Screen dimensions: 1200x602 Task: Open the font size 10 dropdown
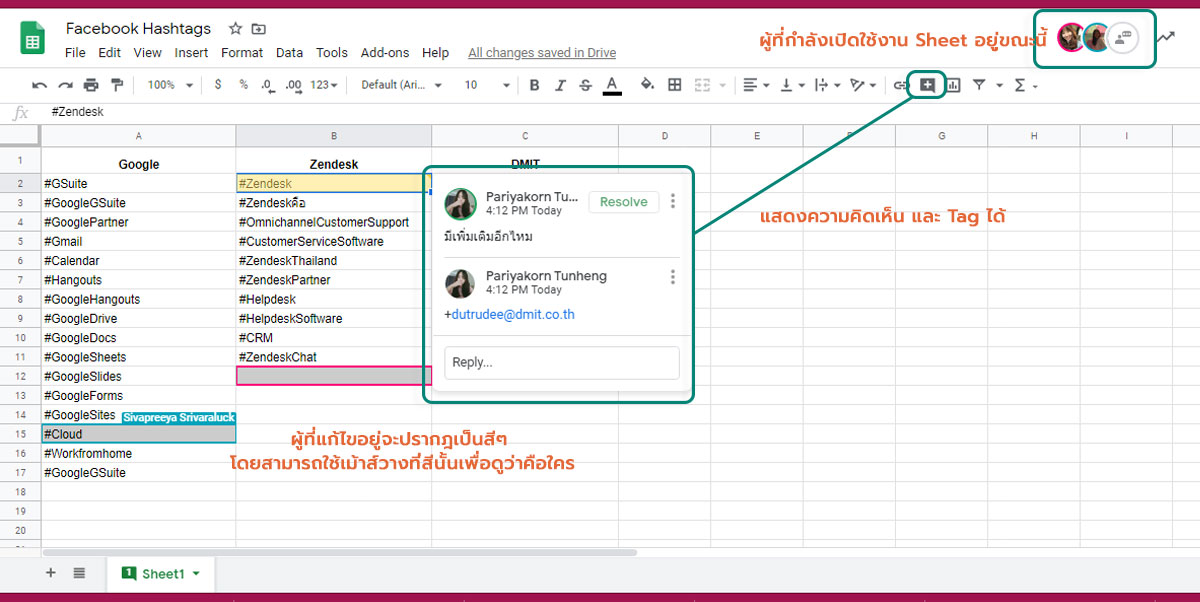click(487, 85)
